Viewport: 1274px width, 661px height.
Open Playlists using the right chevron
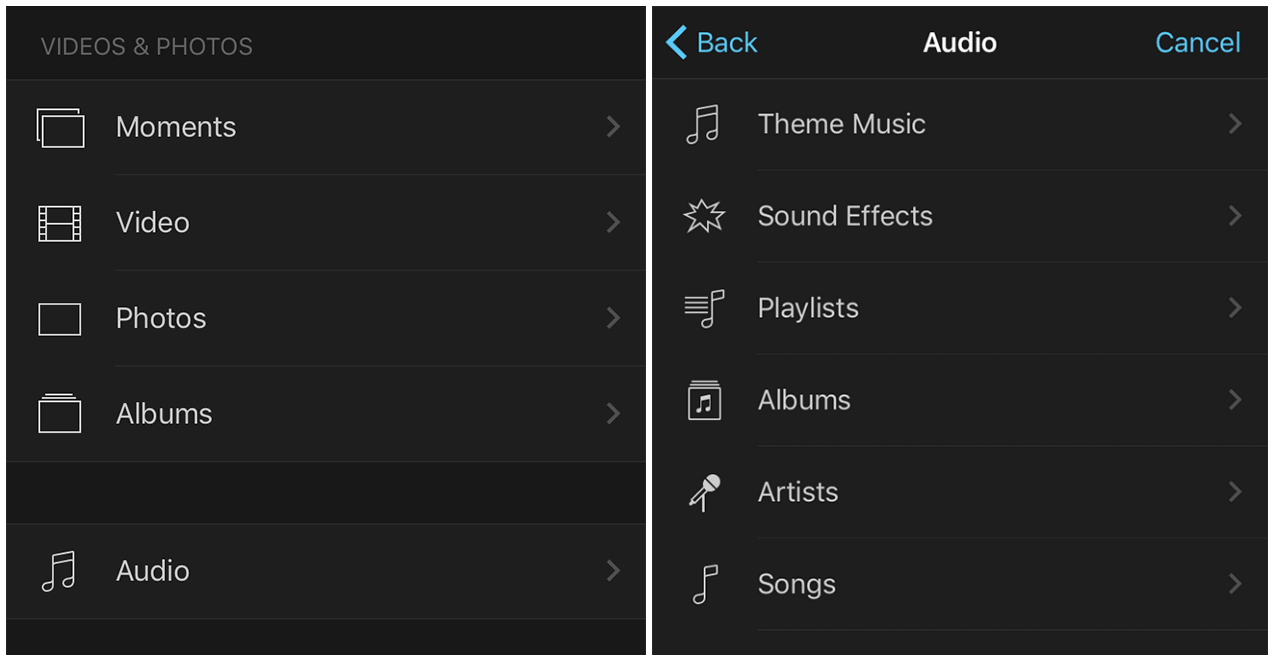click(1235, 308)
